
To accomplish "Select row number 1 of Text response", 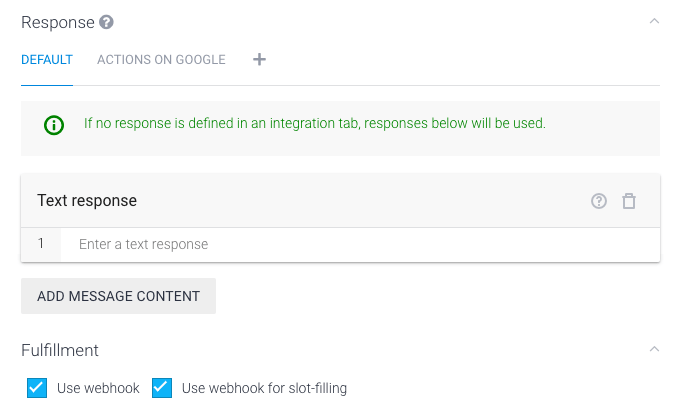I will [41, 244].
